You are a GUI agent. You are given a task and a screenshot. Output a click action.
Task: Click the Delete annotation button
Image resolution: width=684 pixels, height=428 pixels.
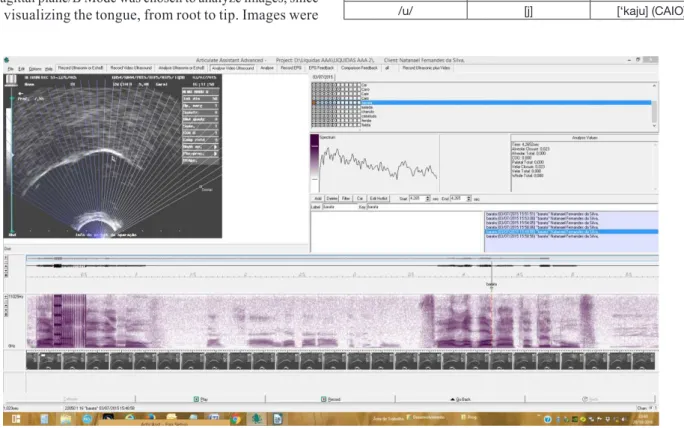[332, 199]
